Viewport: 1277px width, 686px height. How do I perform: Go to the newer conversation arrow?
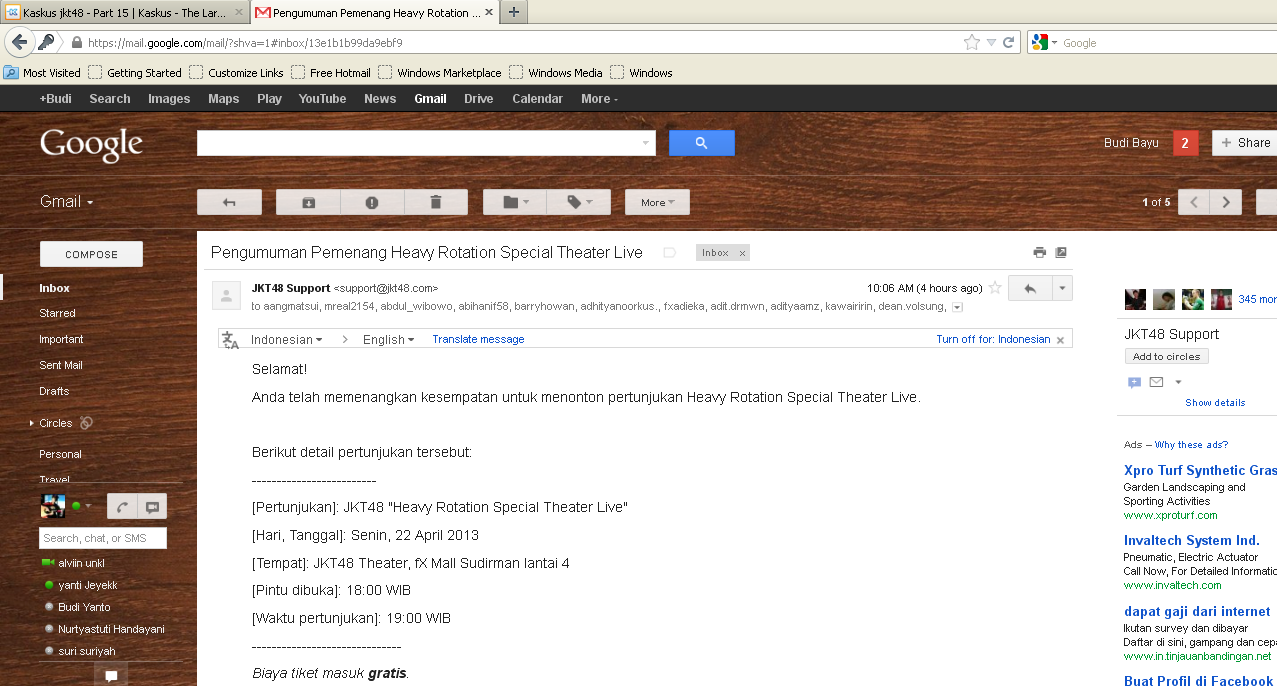pos(1193,202)
